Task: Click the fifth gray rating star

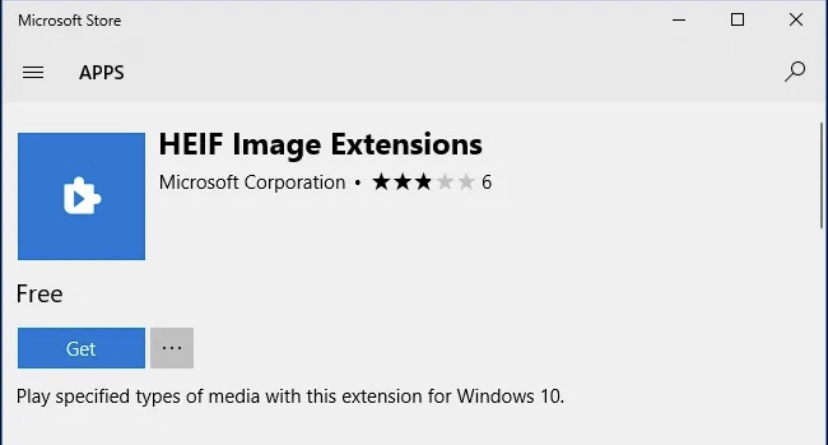Action: [x=465, y=182]
